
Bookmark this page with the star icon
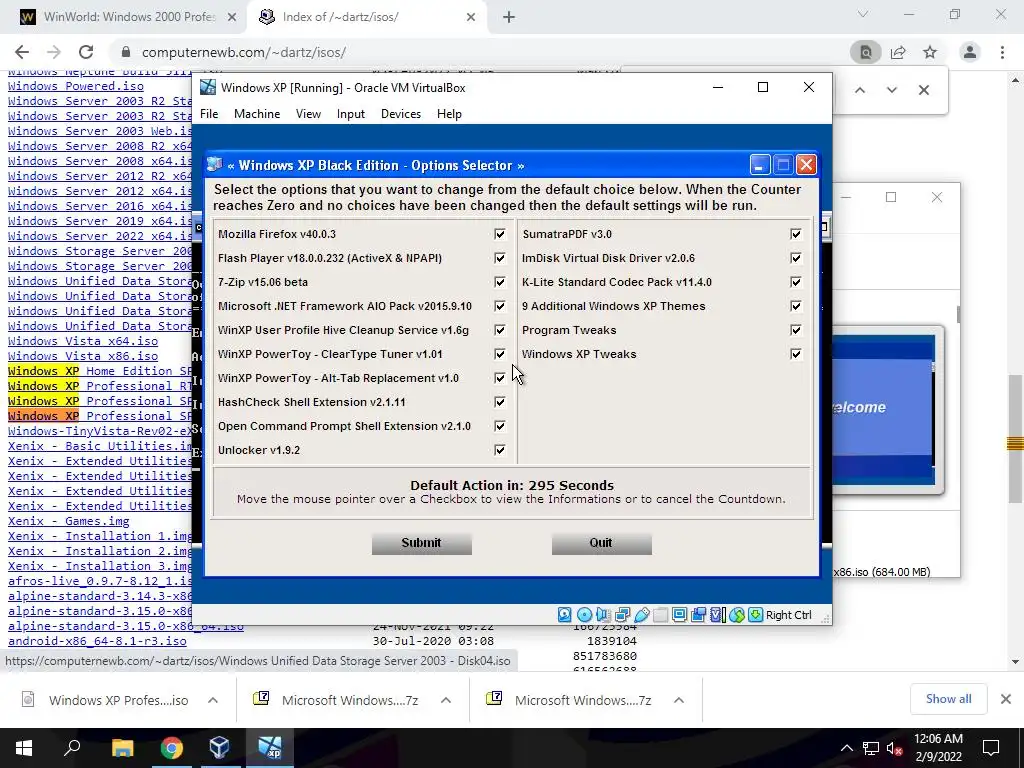click(930, 52)
